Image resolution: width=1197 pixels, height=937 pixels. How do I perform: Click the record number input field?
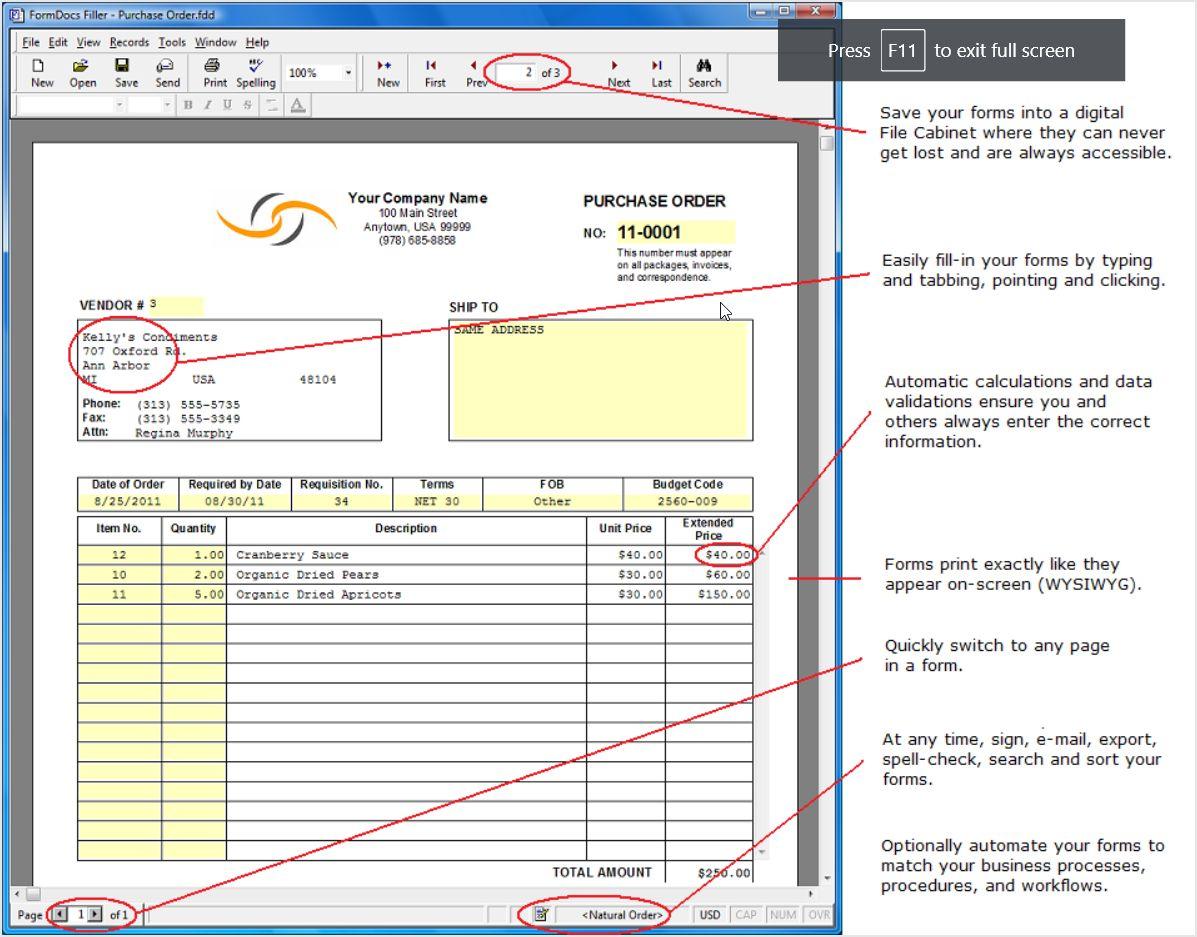tap(516, 73)
